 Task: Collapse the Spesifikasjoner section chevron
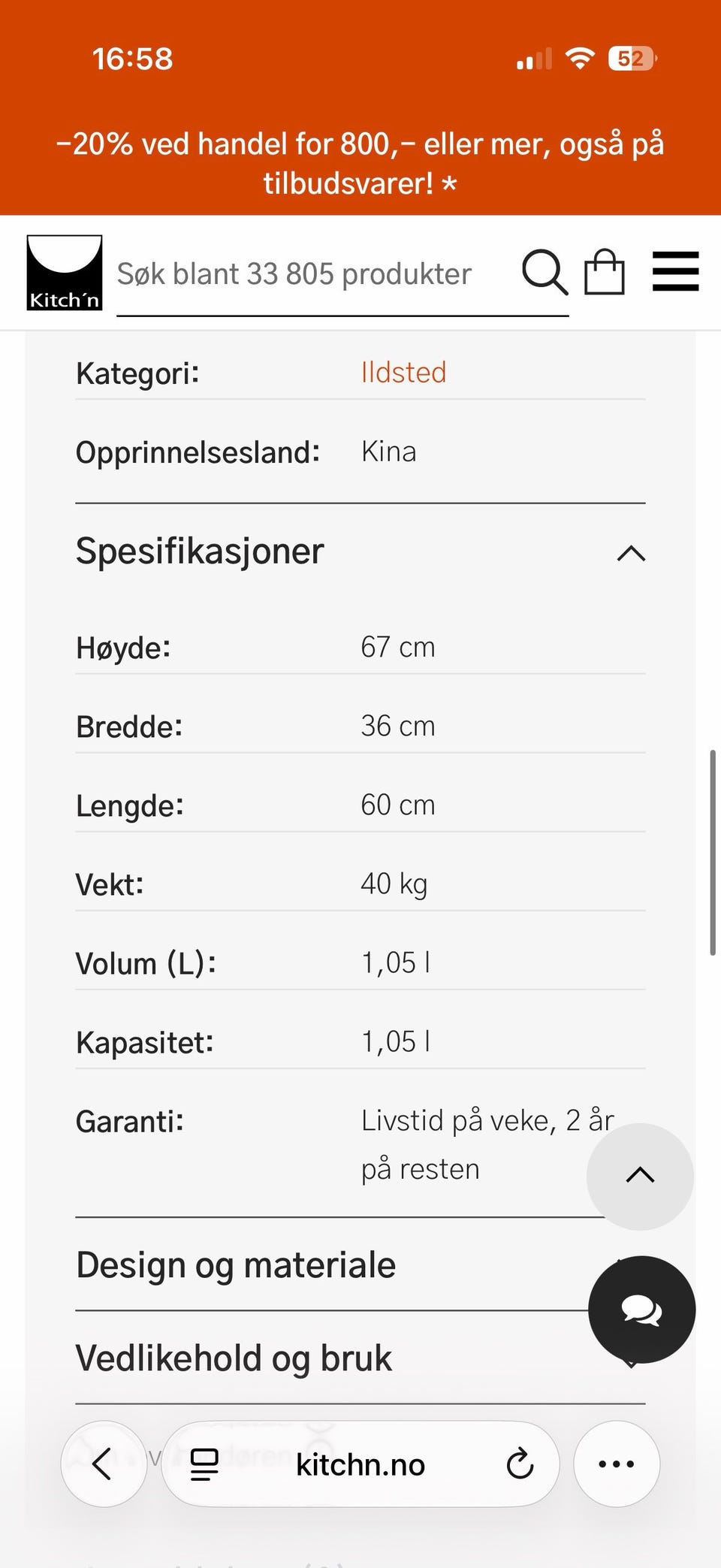(x=631, y=553)
